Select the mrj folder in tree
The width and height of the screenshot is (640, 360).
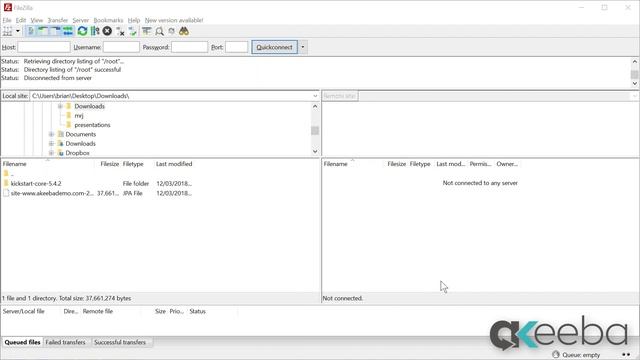click(x=79, y=116)
